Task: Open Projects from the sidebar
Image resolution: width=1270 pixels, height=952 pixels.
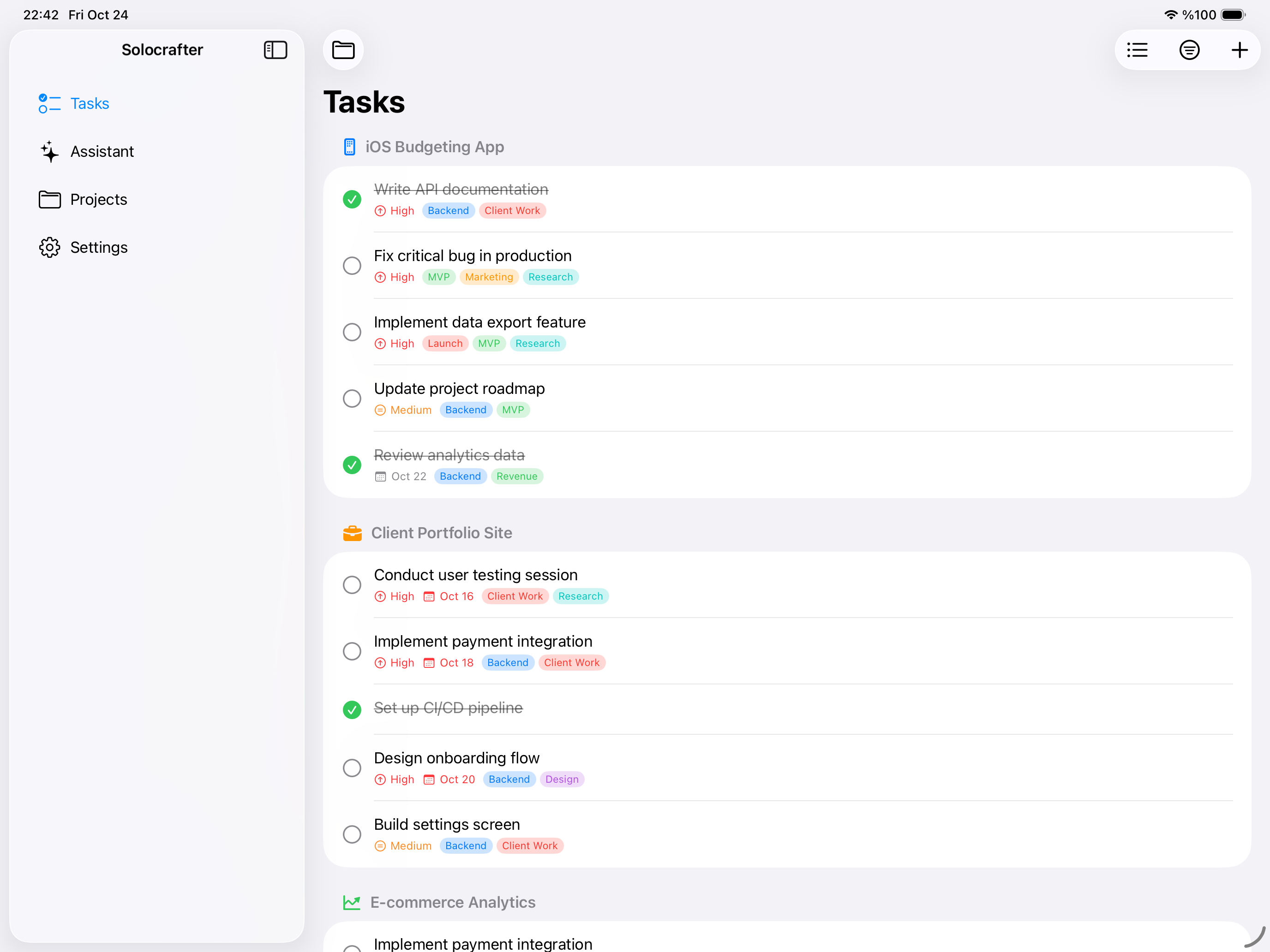Action: point(98,199)
